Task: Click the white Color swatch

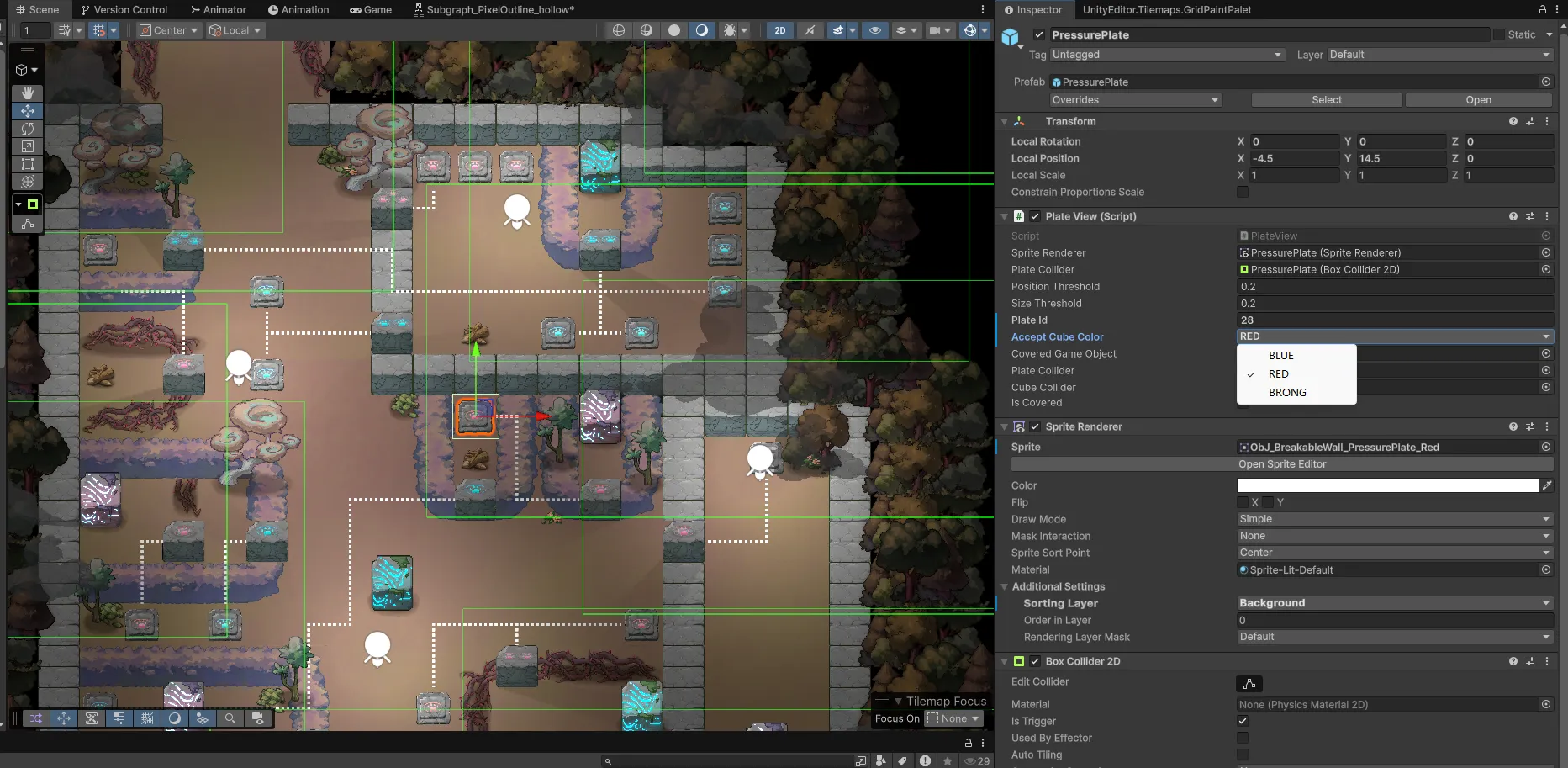Action: click(1386, 485)
